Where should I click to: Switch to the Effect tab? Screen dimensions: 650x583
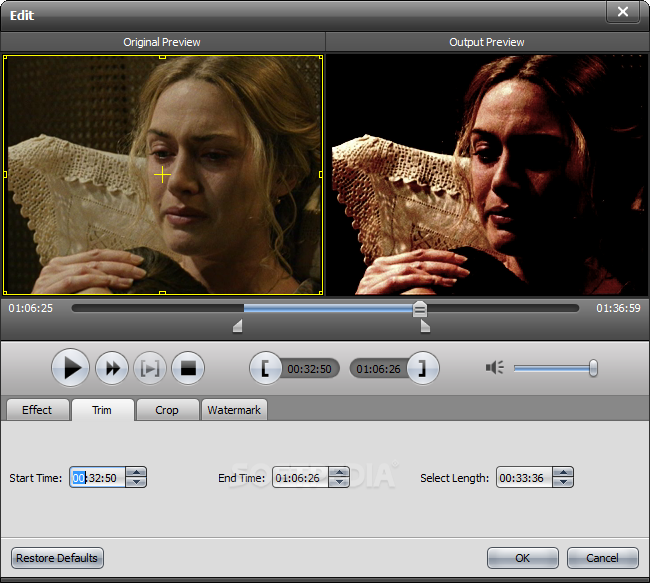click(x=37, y=410)
